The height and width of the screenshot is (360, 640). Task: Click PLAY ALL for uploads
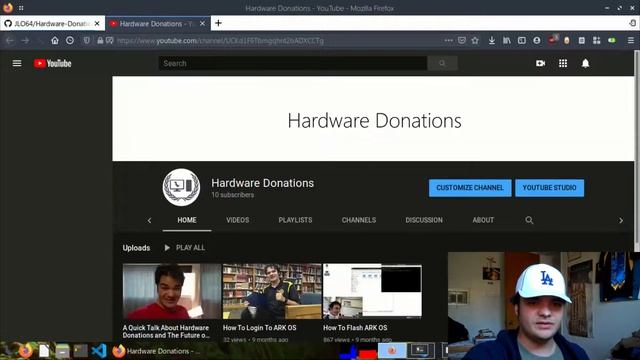point(185,248)
